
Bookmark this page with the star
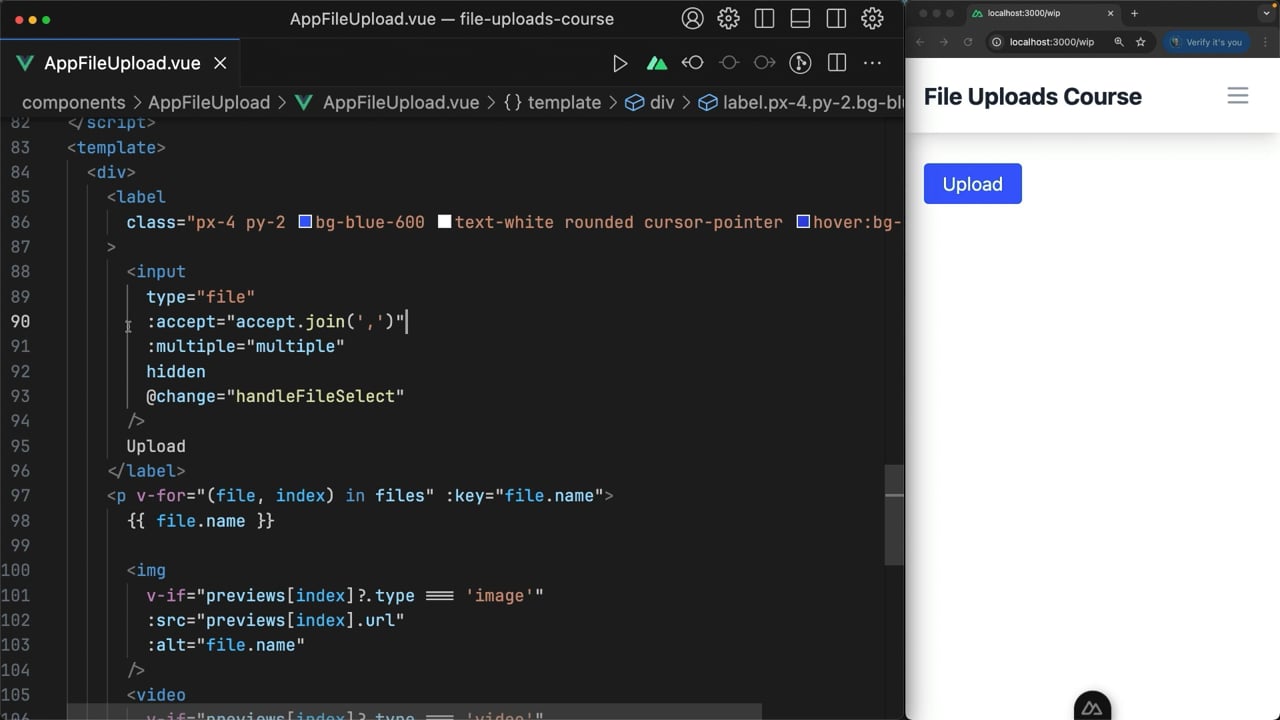1140,42
